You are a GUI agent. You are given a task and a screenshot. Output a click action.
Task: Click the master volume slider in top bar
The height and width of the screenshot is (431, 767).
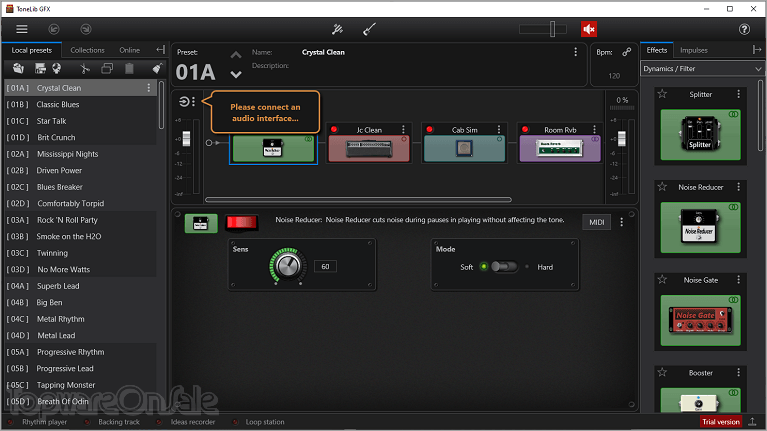click(x=543, y=29)
